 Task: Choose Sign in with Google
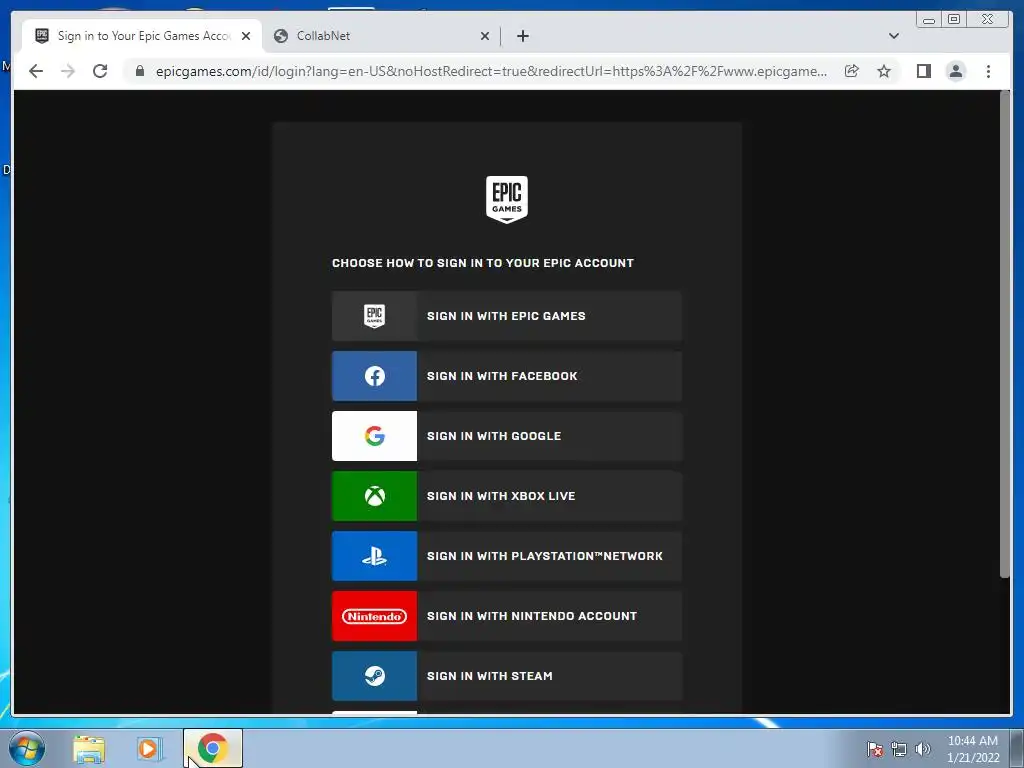coord(507,436)
